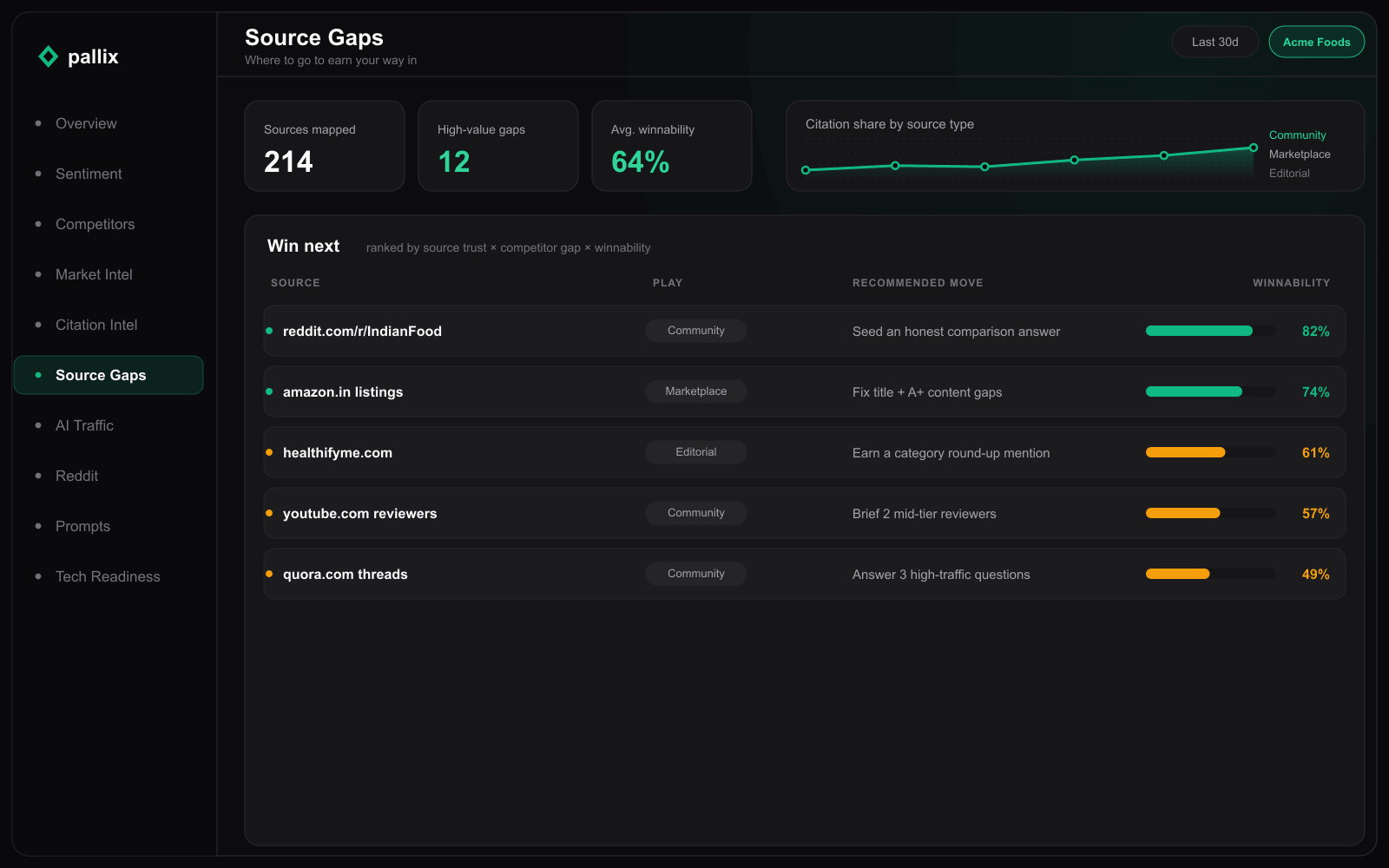Click the bullet icon next to Overview
Viewport: 1389px width, 868px height.
coord(38,123)
